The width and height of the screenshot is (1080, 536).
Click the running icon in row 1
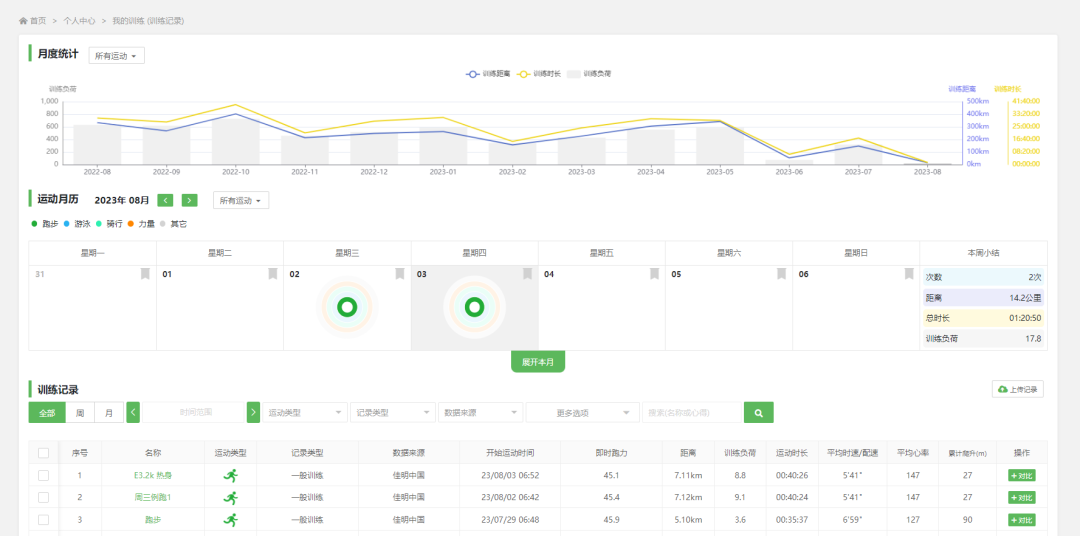pos(230,475)
